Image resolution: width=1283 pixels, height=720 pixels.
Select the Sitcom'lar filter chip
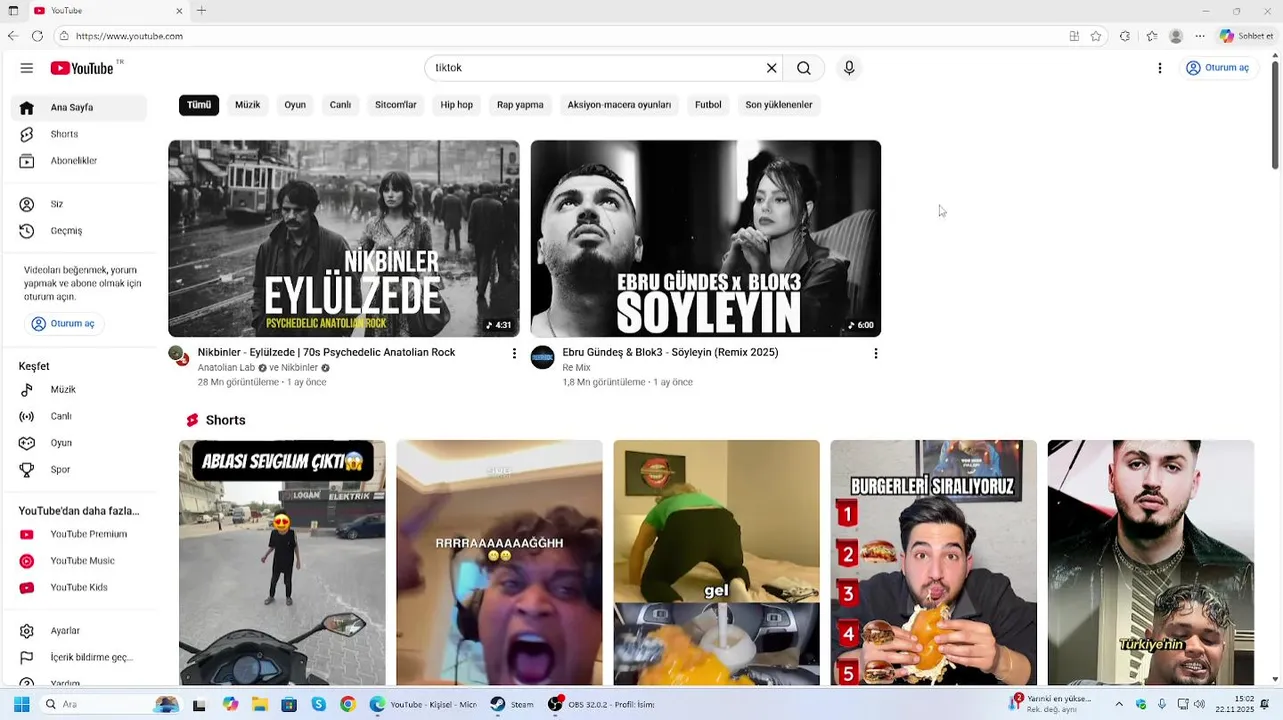coord(396,105)
